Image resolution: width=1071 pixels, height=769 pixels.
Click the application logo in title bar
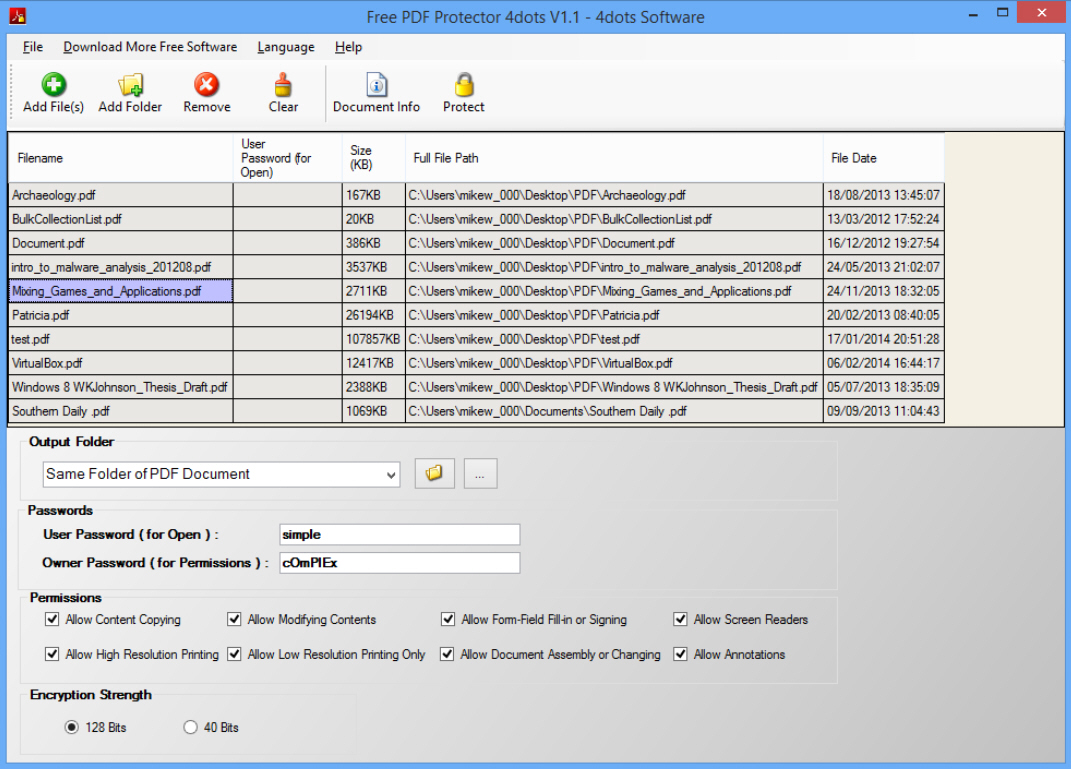(18, 16)
